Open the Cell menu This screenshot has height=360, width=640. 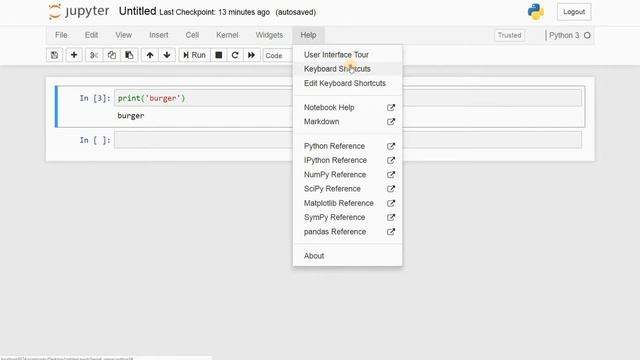(192, 35)
